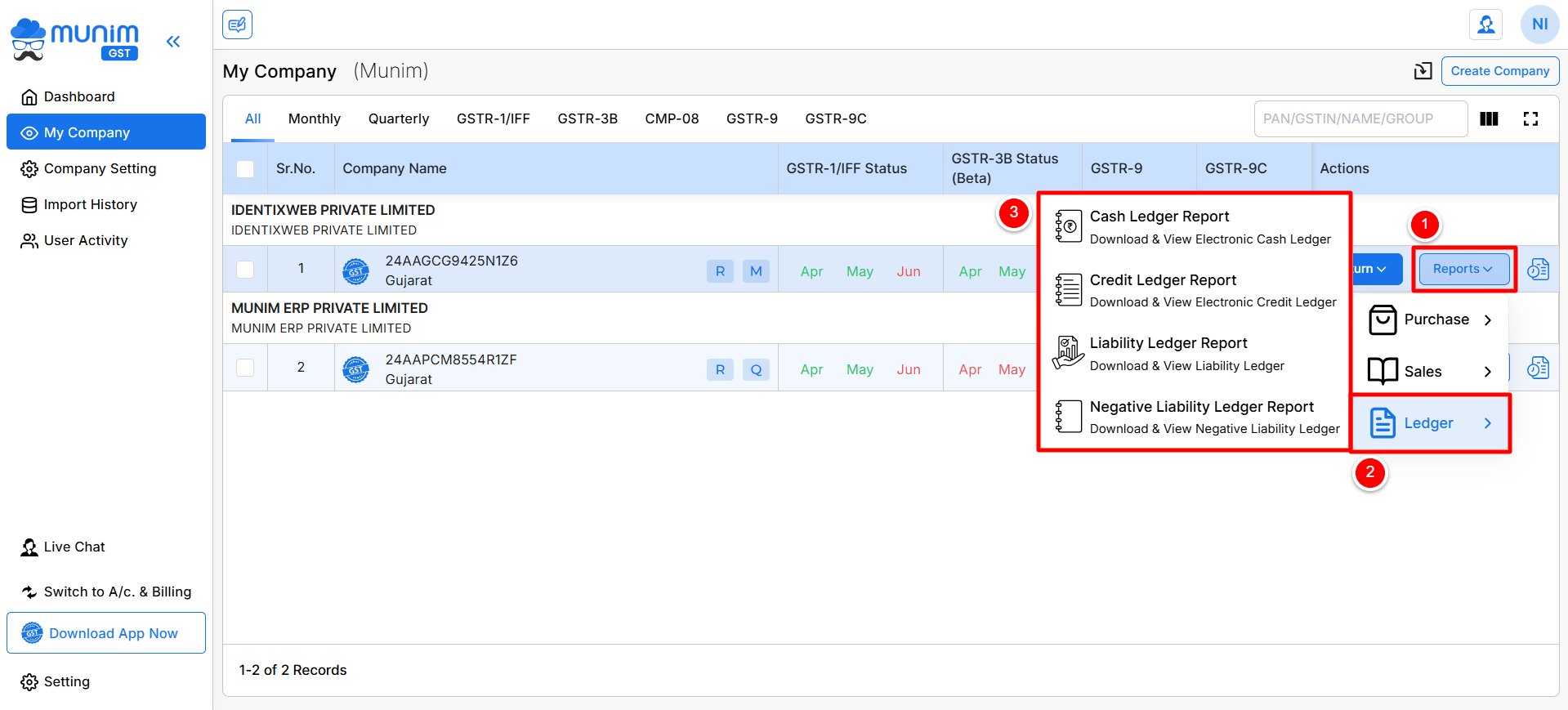1568x710 pixels.
Task: Open User Activity in sidebar
Action: [x=106, y=240]
